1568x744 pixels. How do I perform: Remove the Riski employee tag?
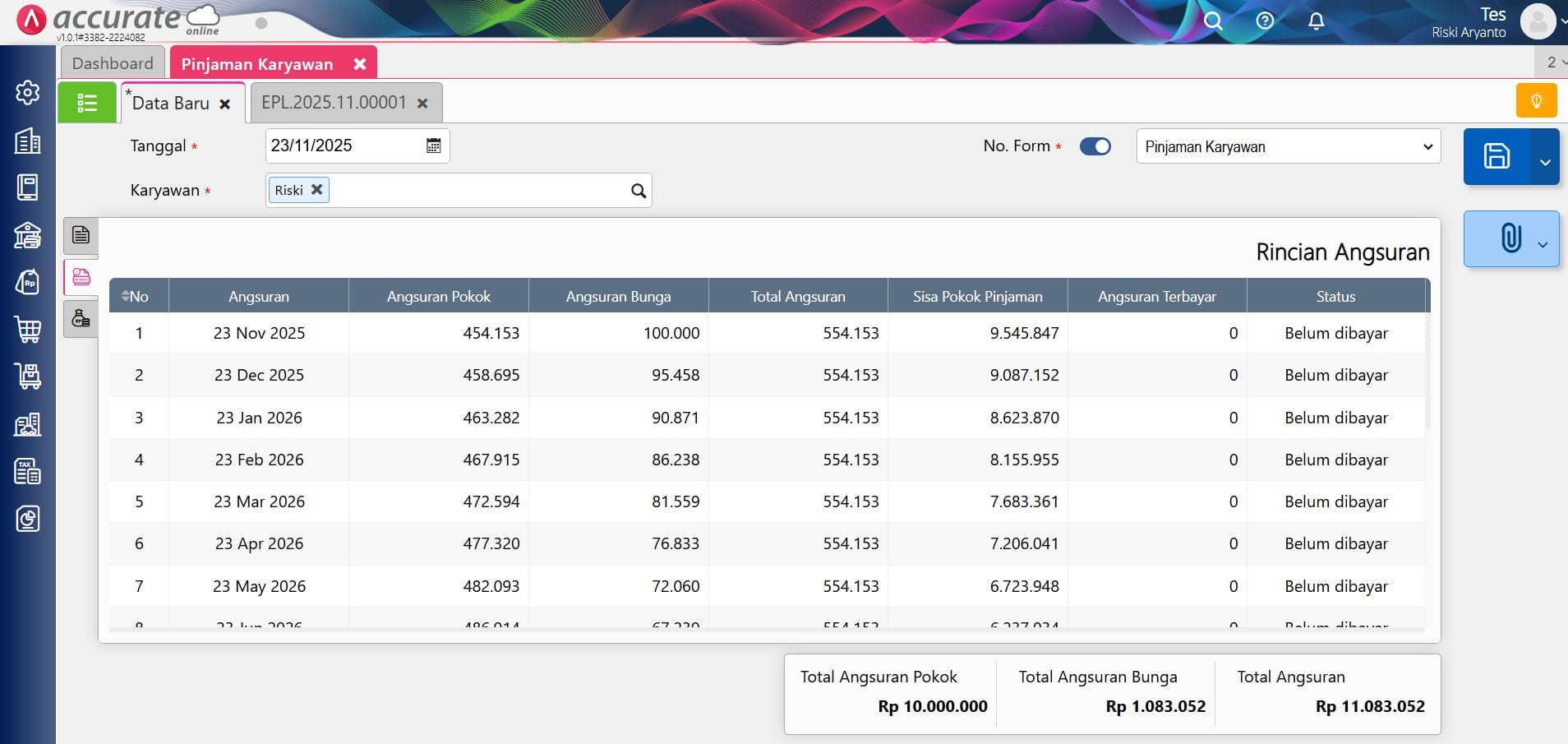tap(316, 190)
